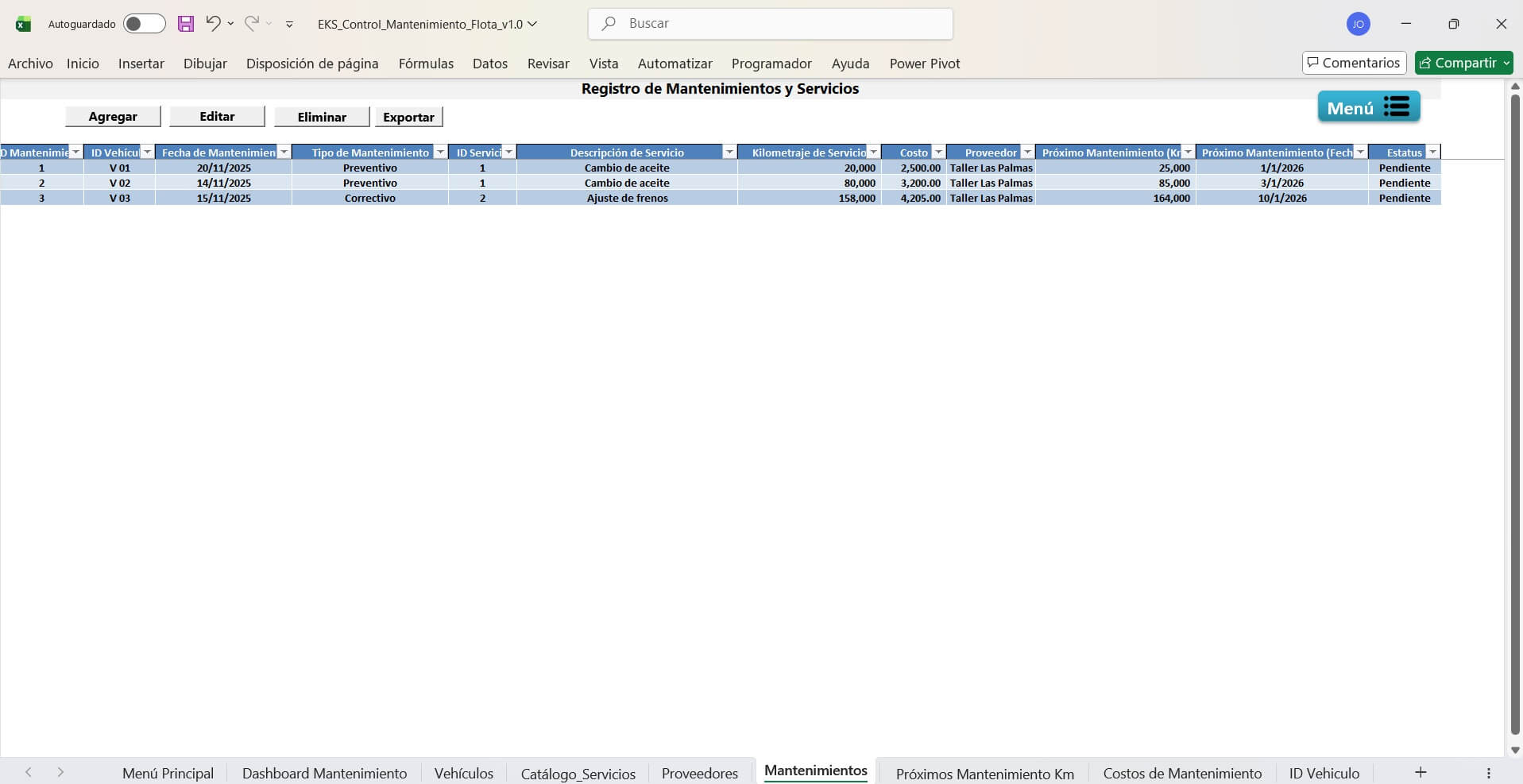Open ID Mantenimiento column filter
The image size is (1523, 784).
pyautogui.click(x=76, y=153)
